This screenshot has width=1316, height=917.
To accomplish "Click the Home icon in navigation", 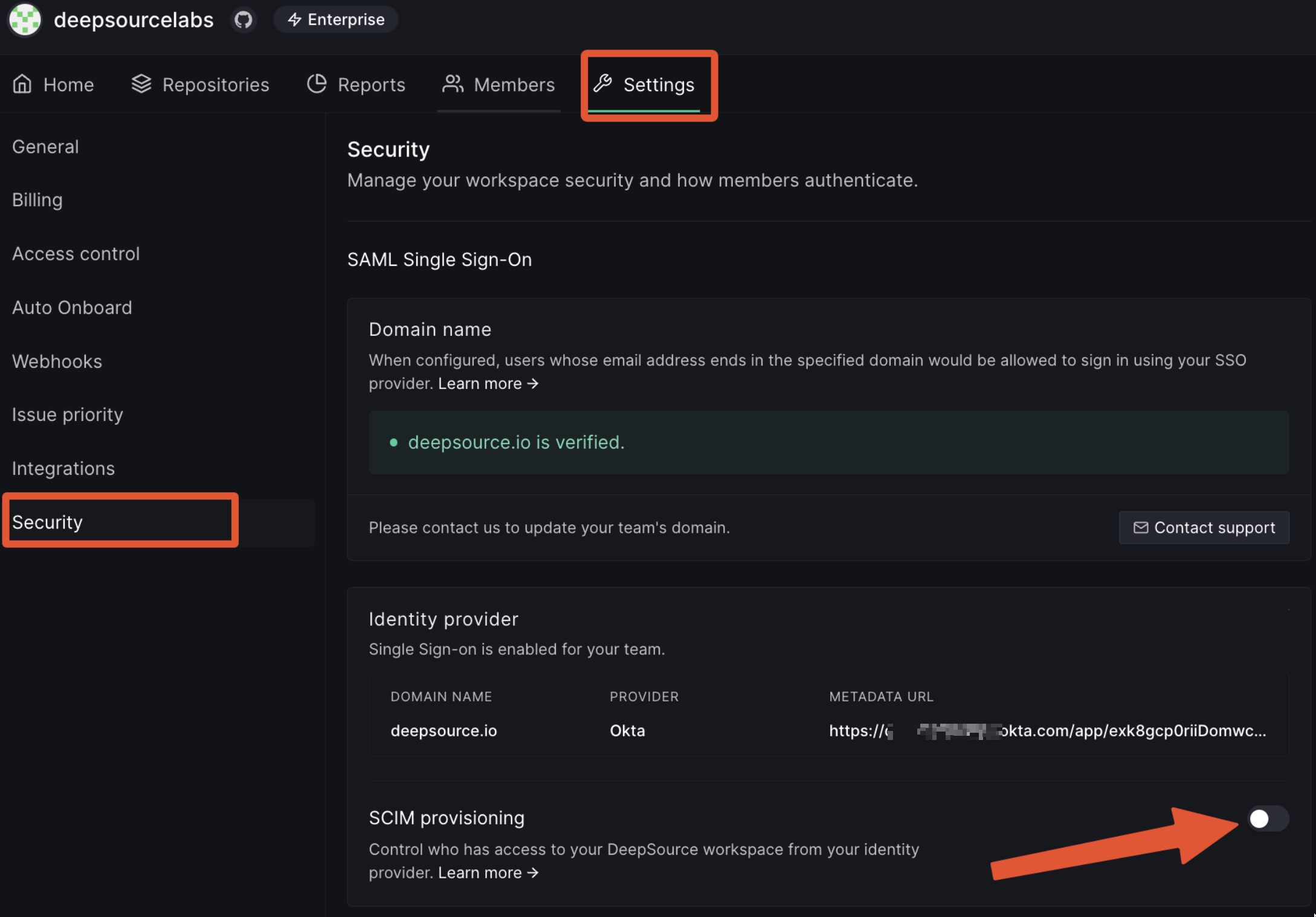I will click(x=22, y=85).
